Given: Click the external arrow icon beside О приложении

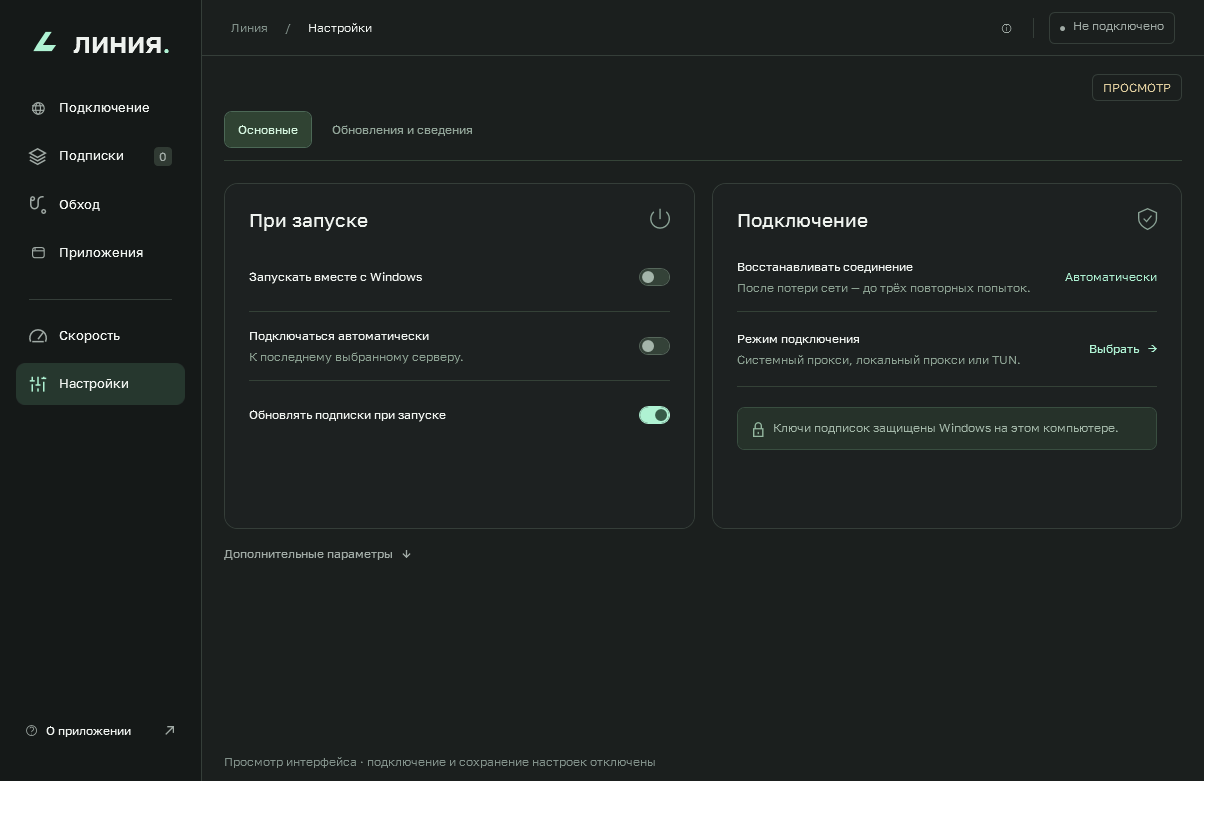Looking at the screenshot, I should click(x=169, y=731).
